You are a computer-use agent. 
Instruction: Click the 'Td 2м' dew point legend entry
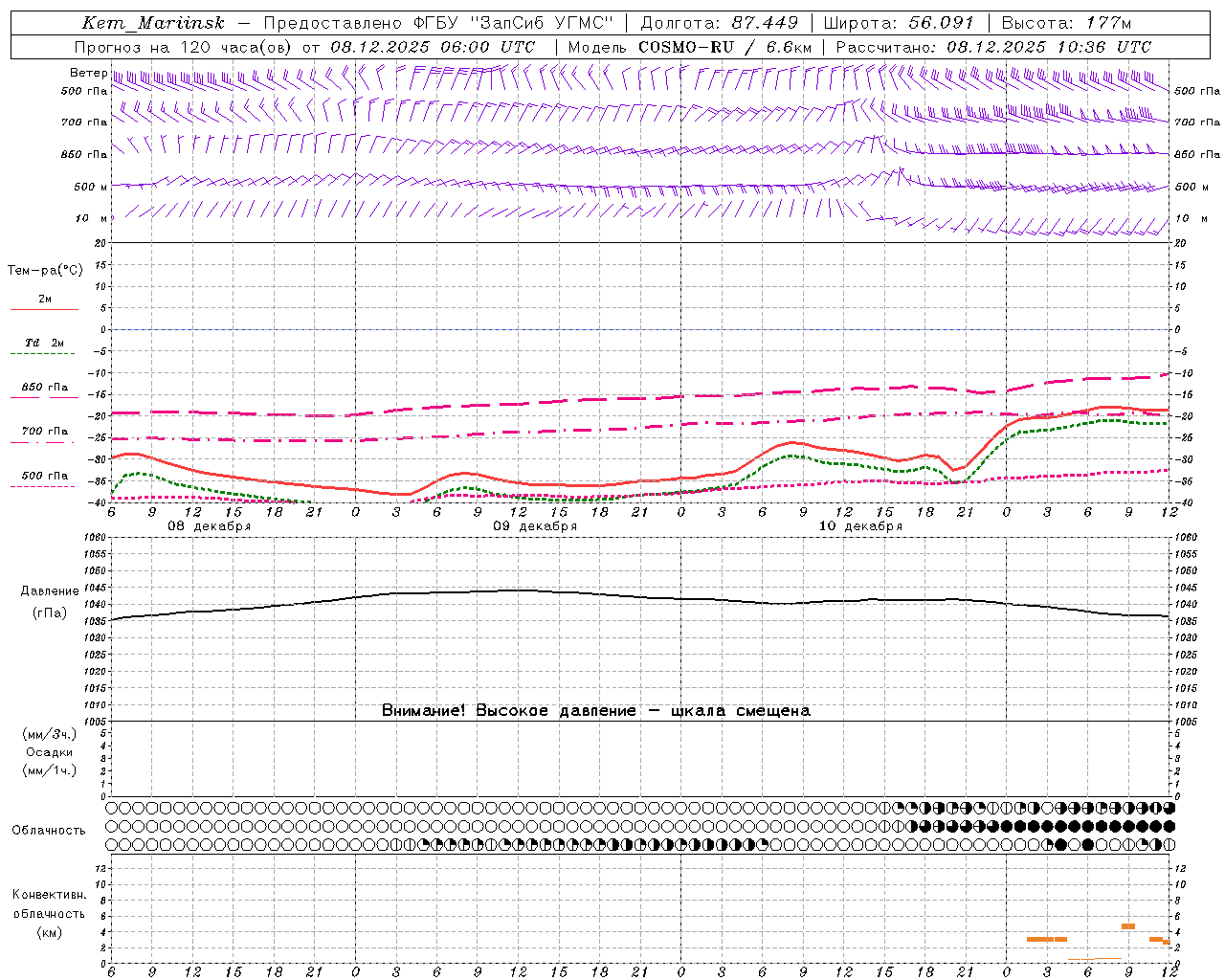44,343
